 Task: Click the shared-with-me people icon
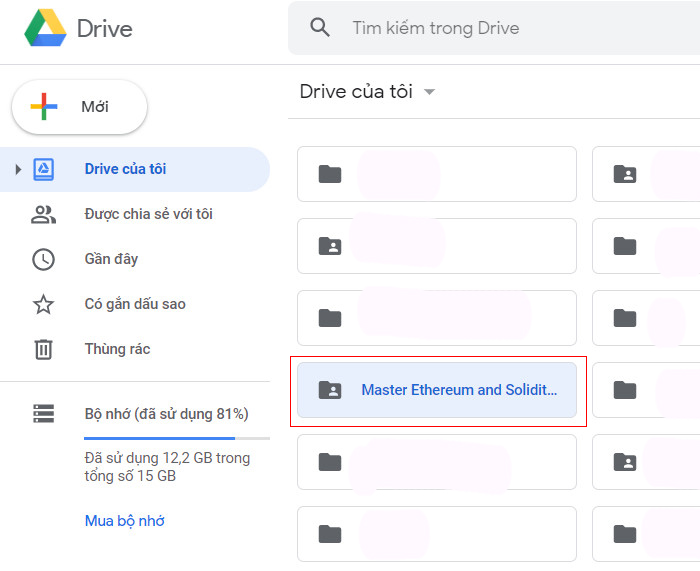43,214
